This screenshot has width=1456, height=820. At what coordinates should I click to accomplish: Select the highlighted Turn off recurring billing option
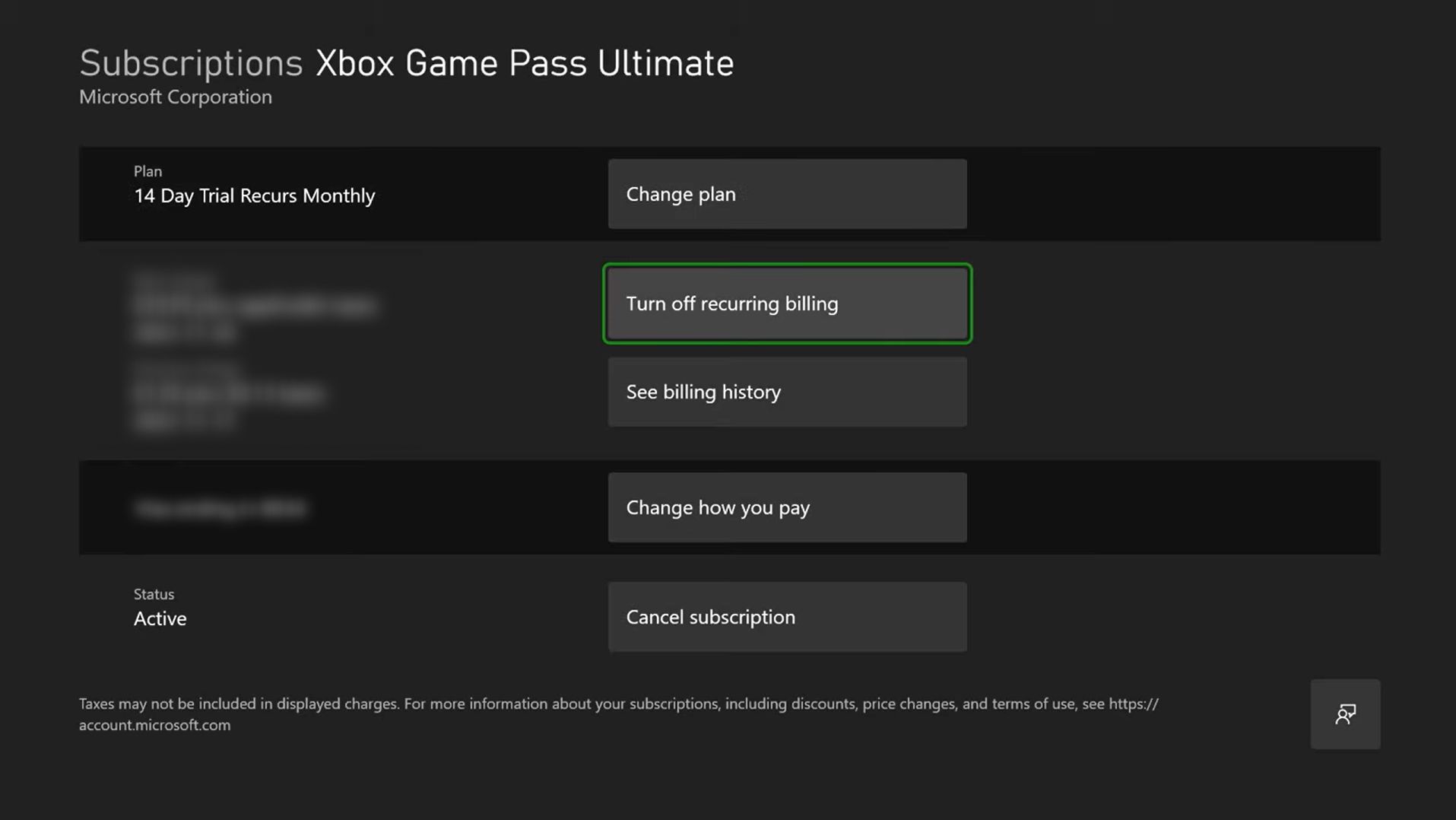point(786,303)
